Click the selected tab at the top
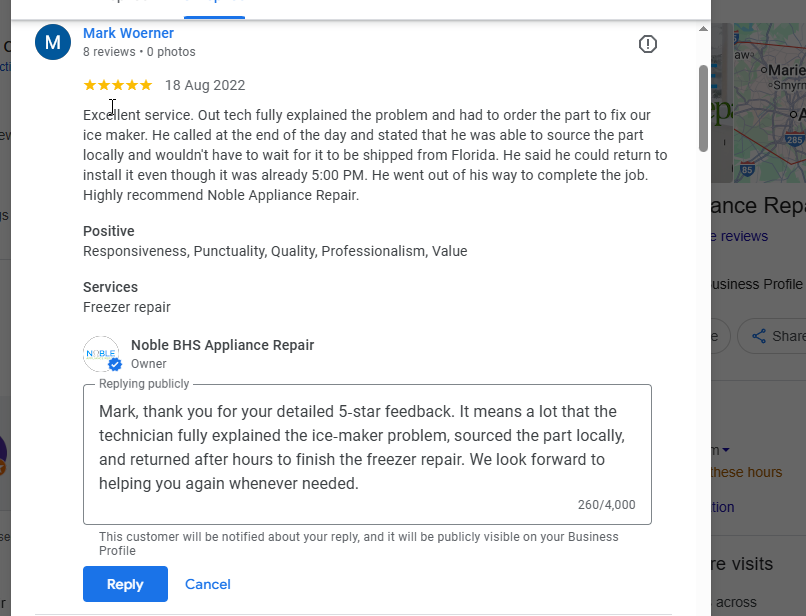This screenshot has width=806, height=616. point(215,5)
